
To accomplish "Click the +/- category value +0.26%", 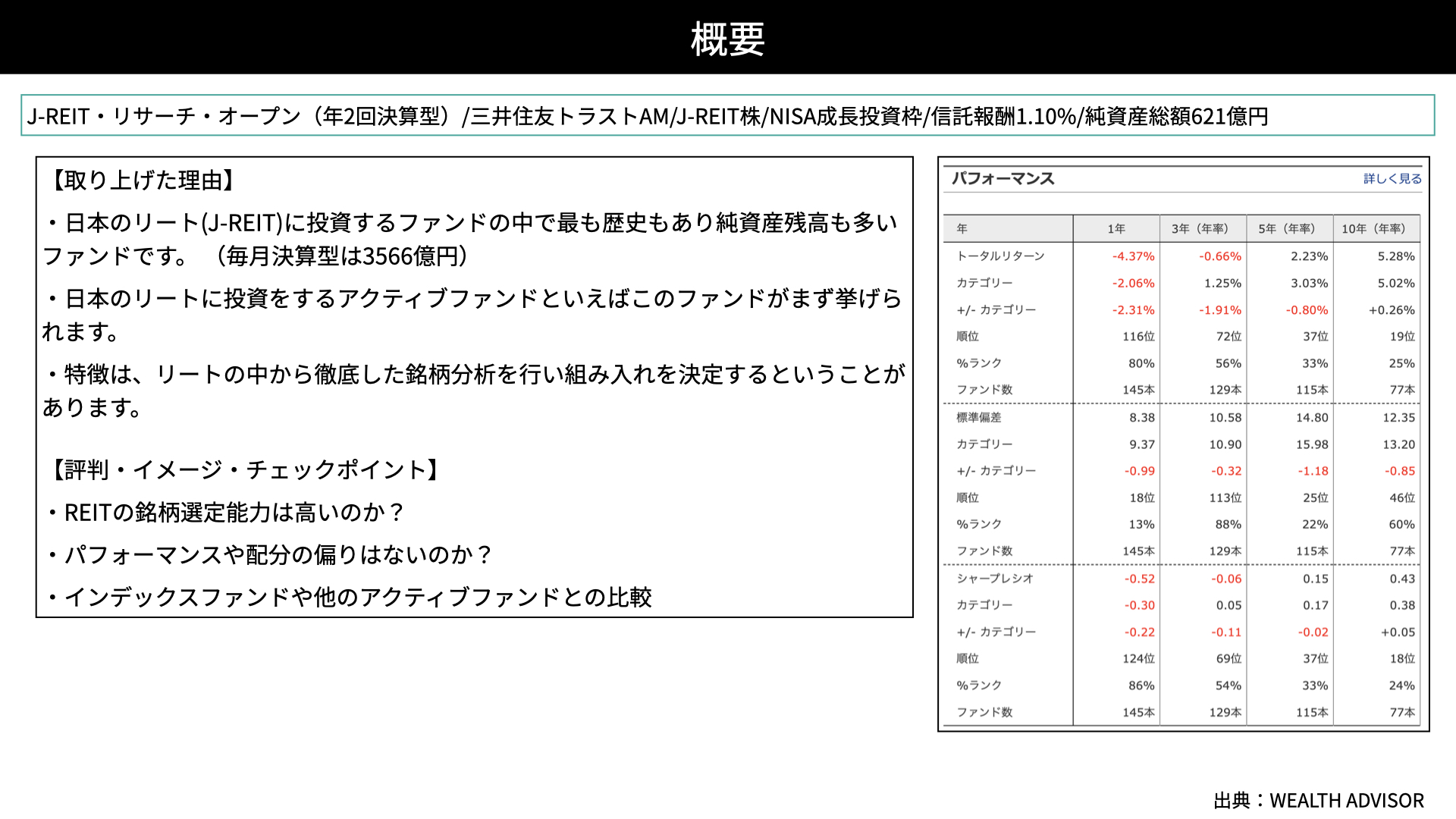I will click(x=1392, y=310).
